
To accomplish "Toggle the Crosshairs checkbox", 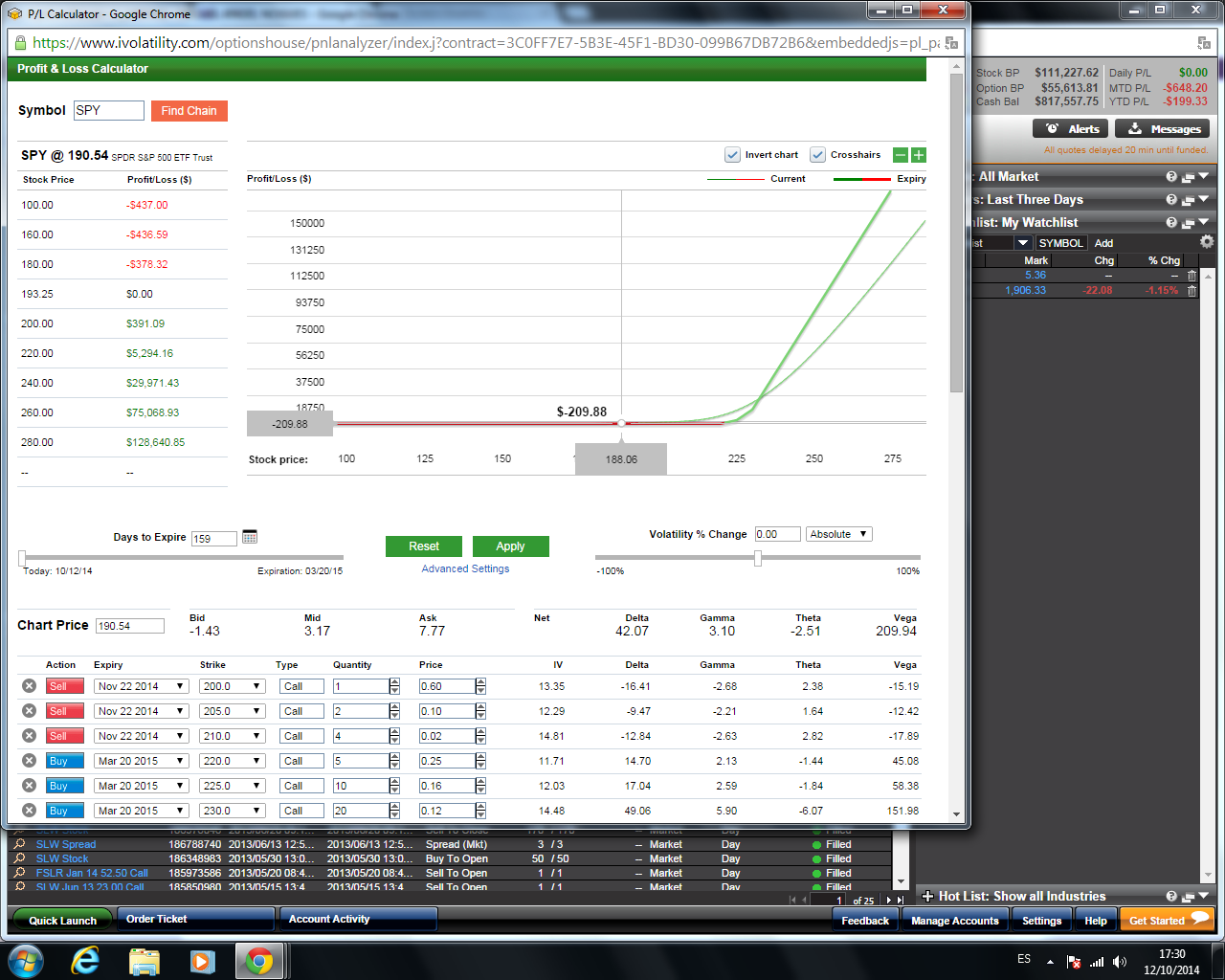I will pyautogui.click(x=817, y=155).
